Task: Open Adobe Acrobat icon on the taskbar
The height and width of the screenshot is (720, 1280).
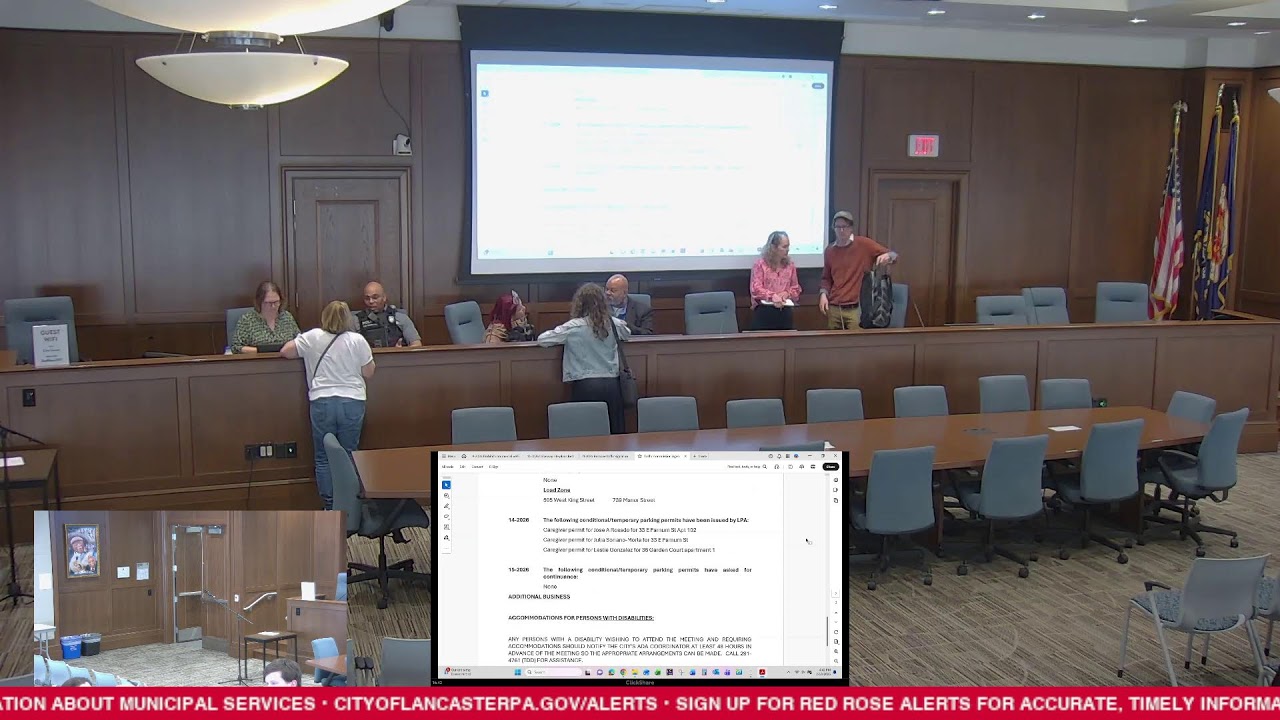Action: [762, 672]
